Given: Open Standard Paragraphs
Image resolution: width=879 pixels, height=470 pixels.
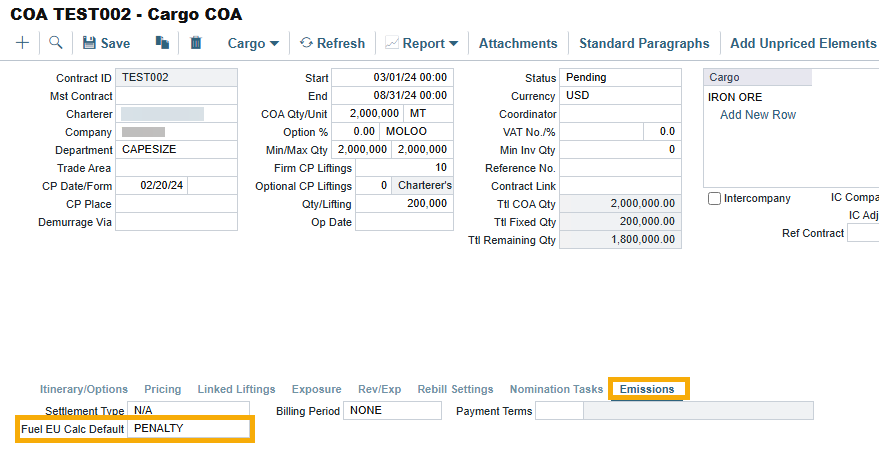Looking at the screenshot, I should pyautogui.click(x=644, y=43).
